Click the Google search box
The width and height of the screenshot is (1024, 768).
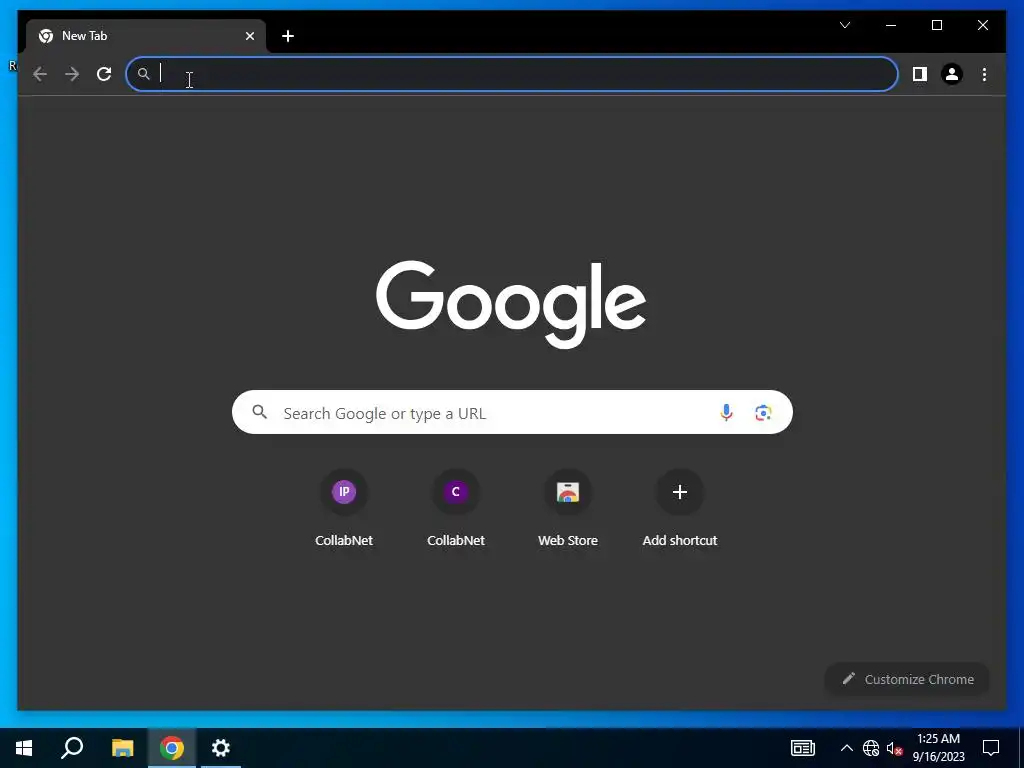(x=512, y=412)
